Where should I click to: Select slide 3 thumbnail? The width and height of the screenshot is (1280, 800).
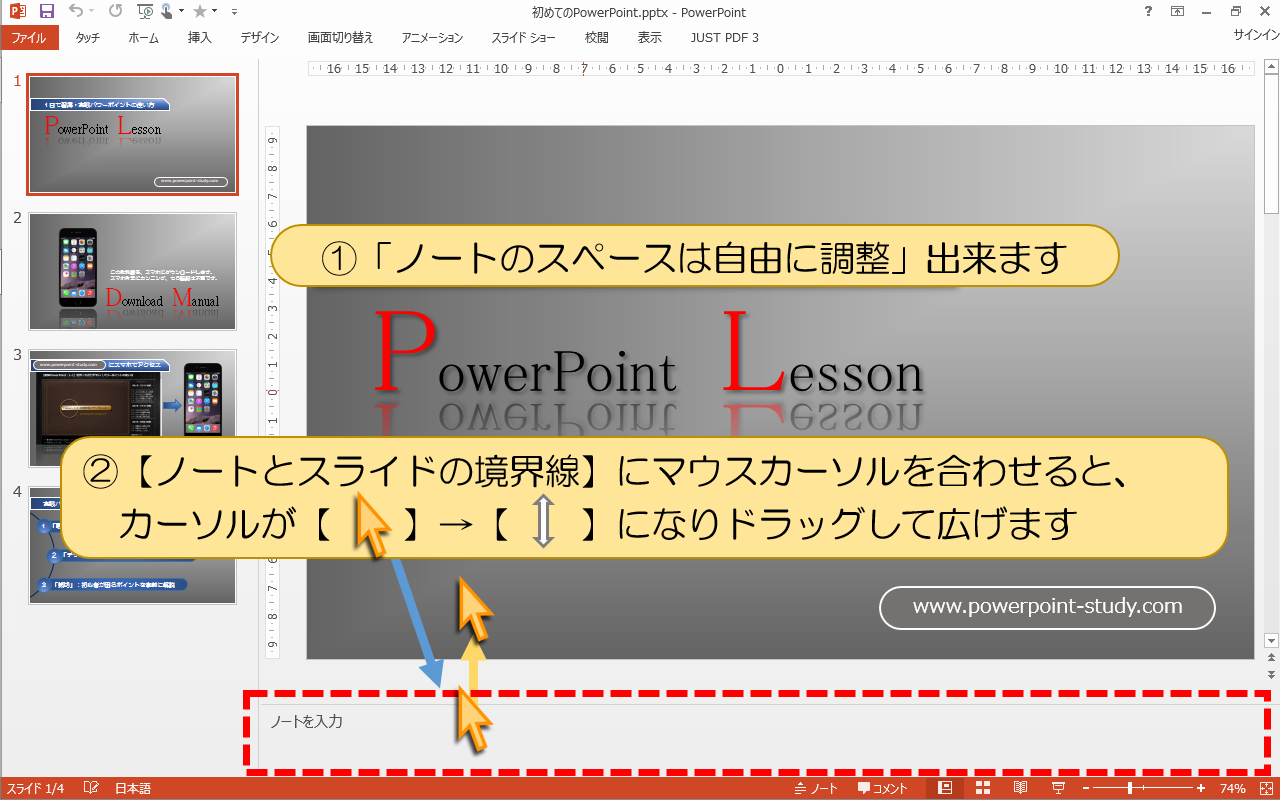click(132, 408)
